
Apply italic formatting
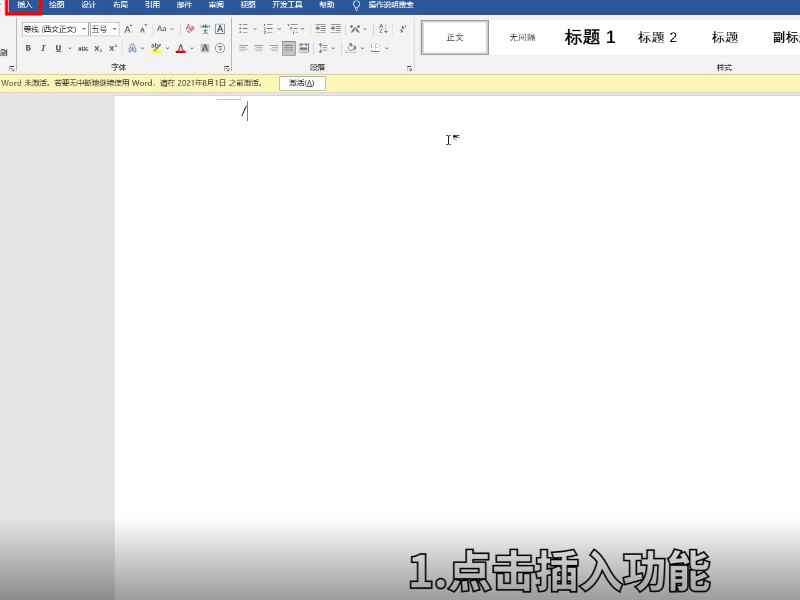click(43, 47)
